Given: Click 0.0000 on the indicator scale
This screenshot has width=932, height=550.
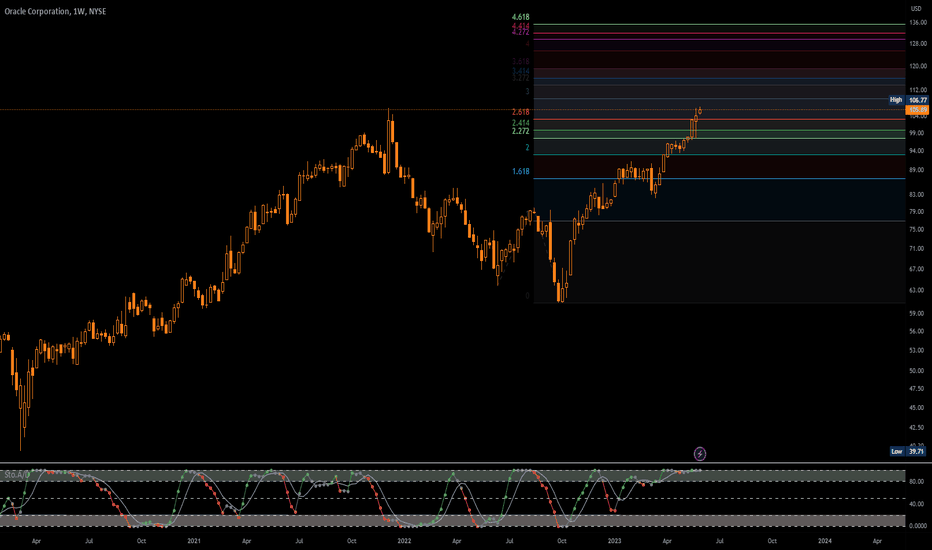Looking at the screenshot, I should tap(918, 526).
